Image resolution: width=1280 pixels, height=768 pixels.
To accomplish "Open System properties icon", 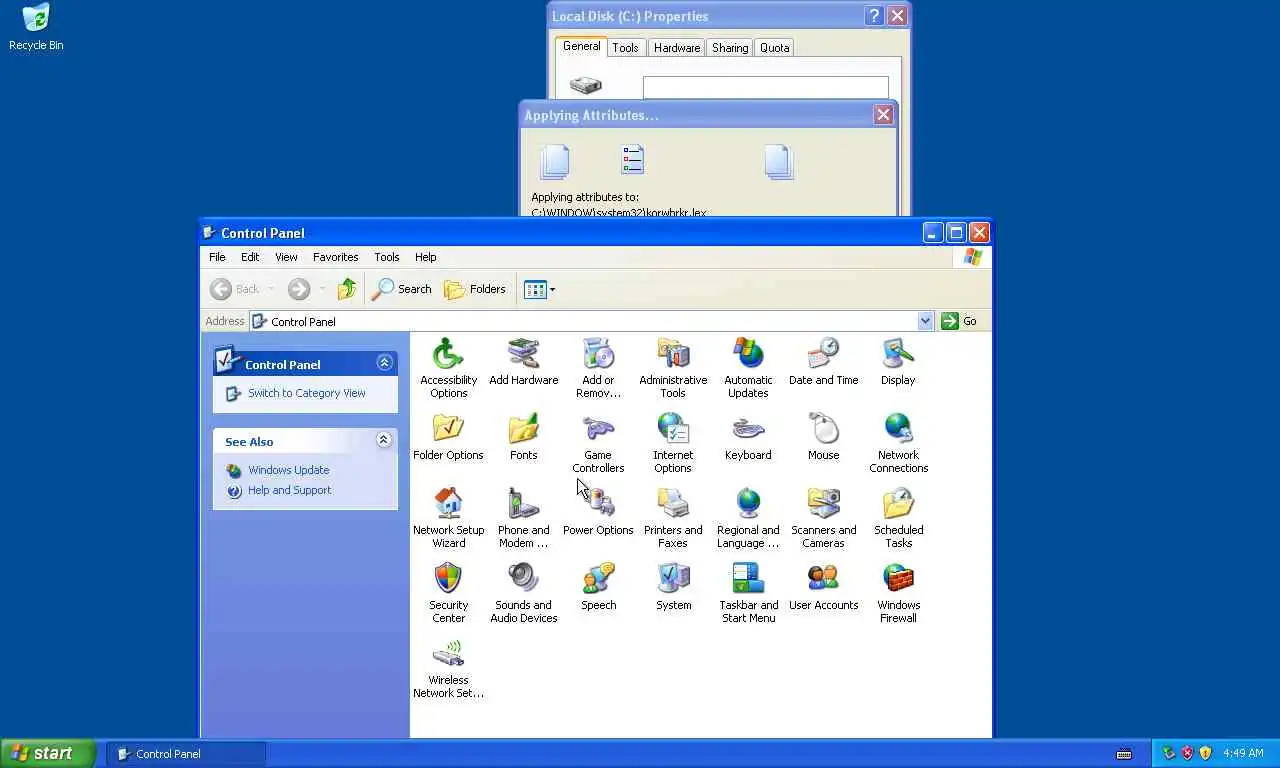I will pyautogui.click(x=673, y=579).
